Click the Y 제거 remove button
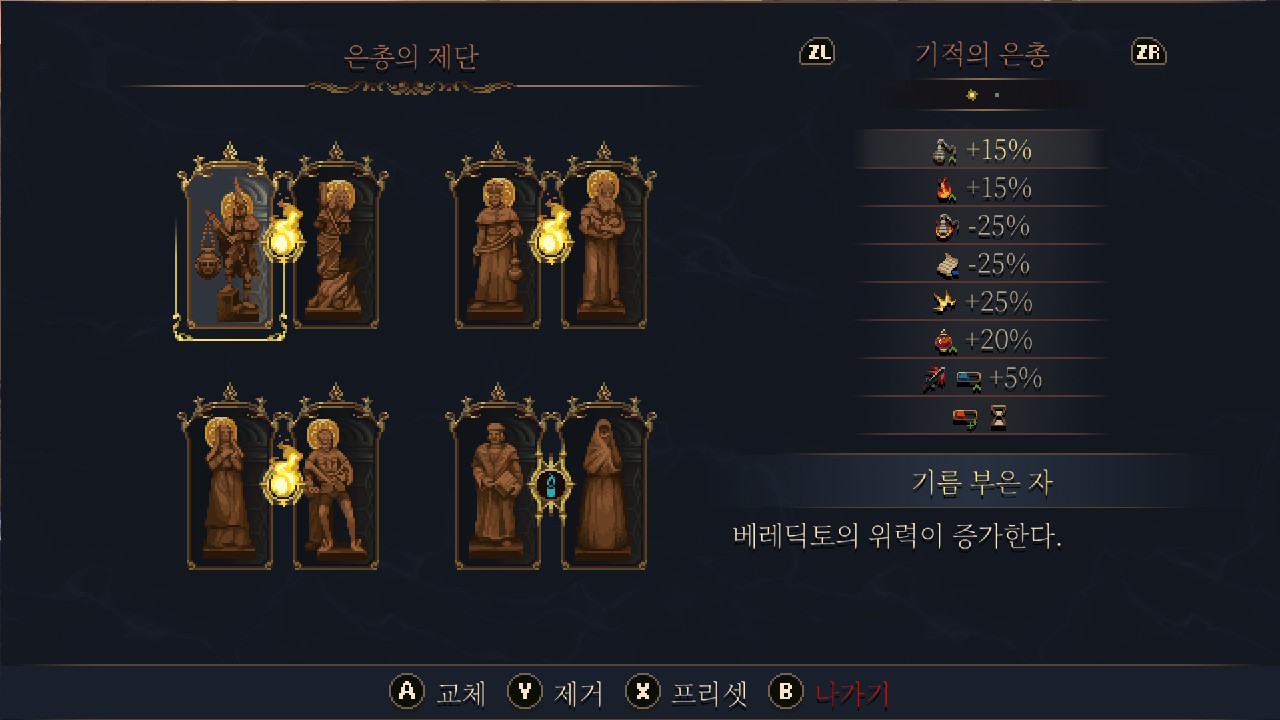This screenshot has width=1280, height=720. click(x=556, y=692)
